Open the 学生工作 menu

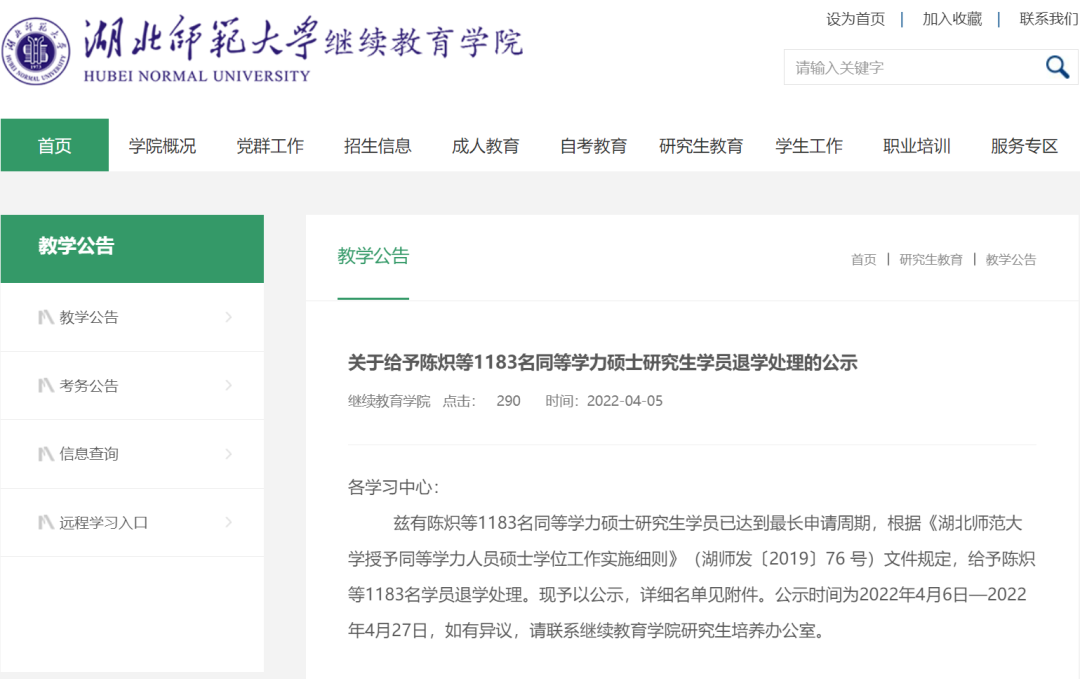(x=809, y=145)
